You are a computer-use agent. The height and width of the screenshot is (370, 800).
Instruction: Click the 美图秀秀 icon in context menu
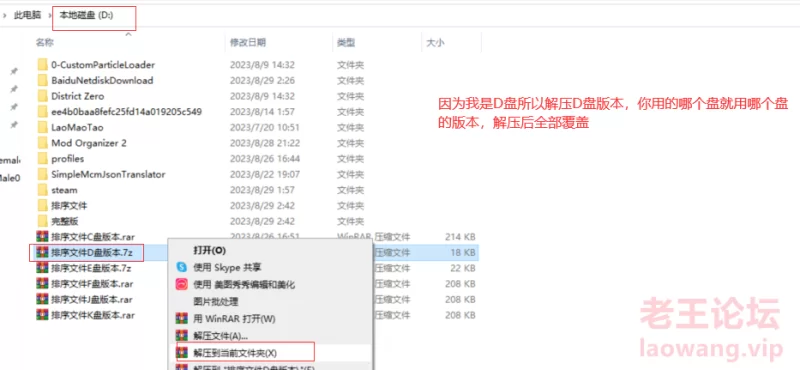(x=182, y=284)
